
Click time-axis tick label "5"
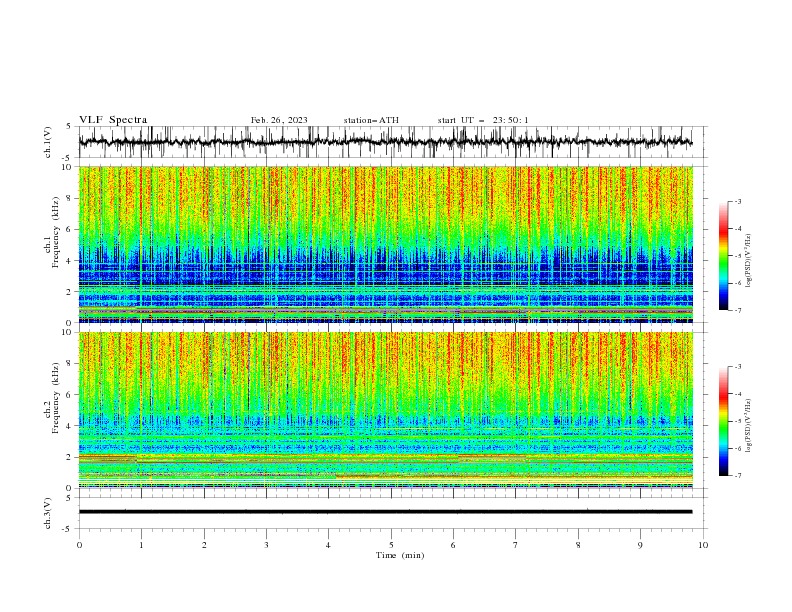coord(391,545)
